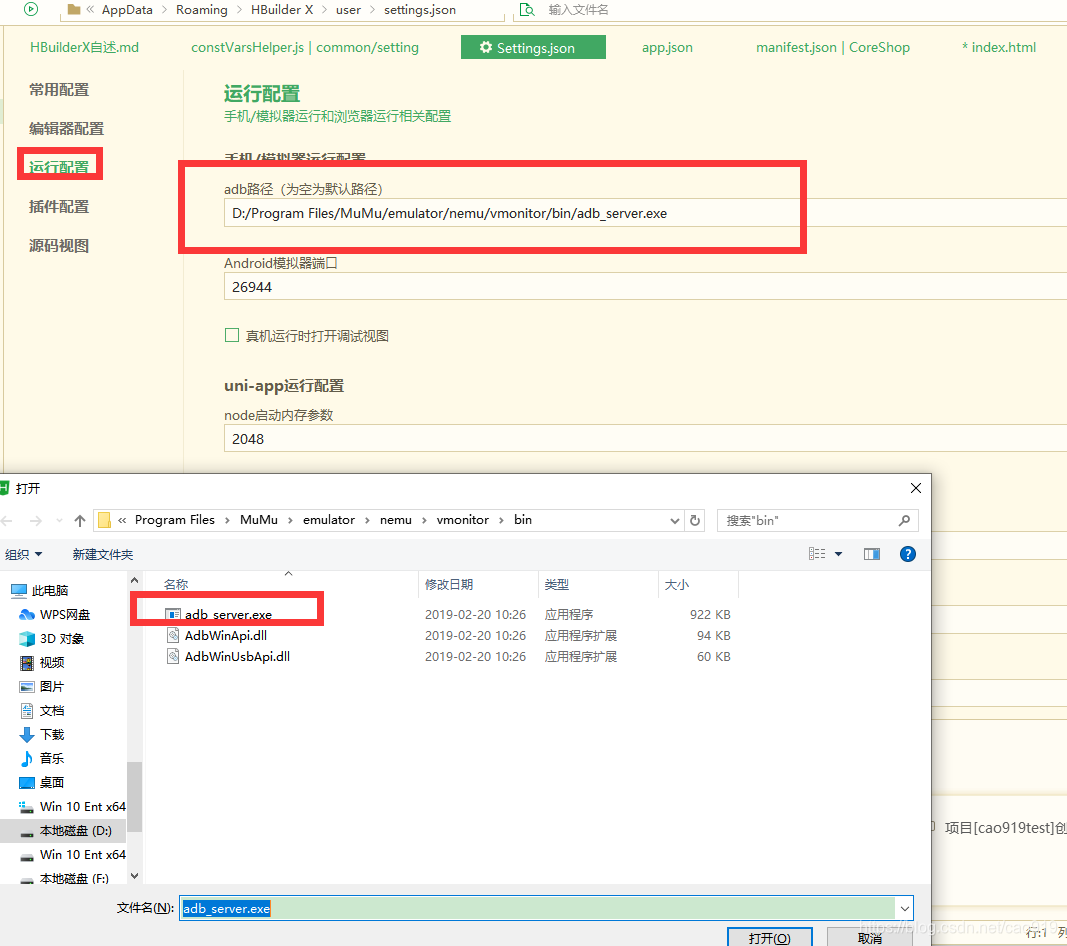Click the 输入文件名 search field
Viewport: 1067px width, 946px height.
tap(578, 10)
